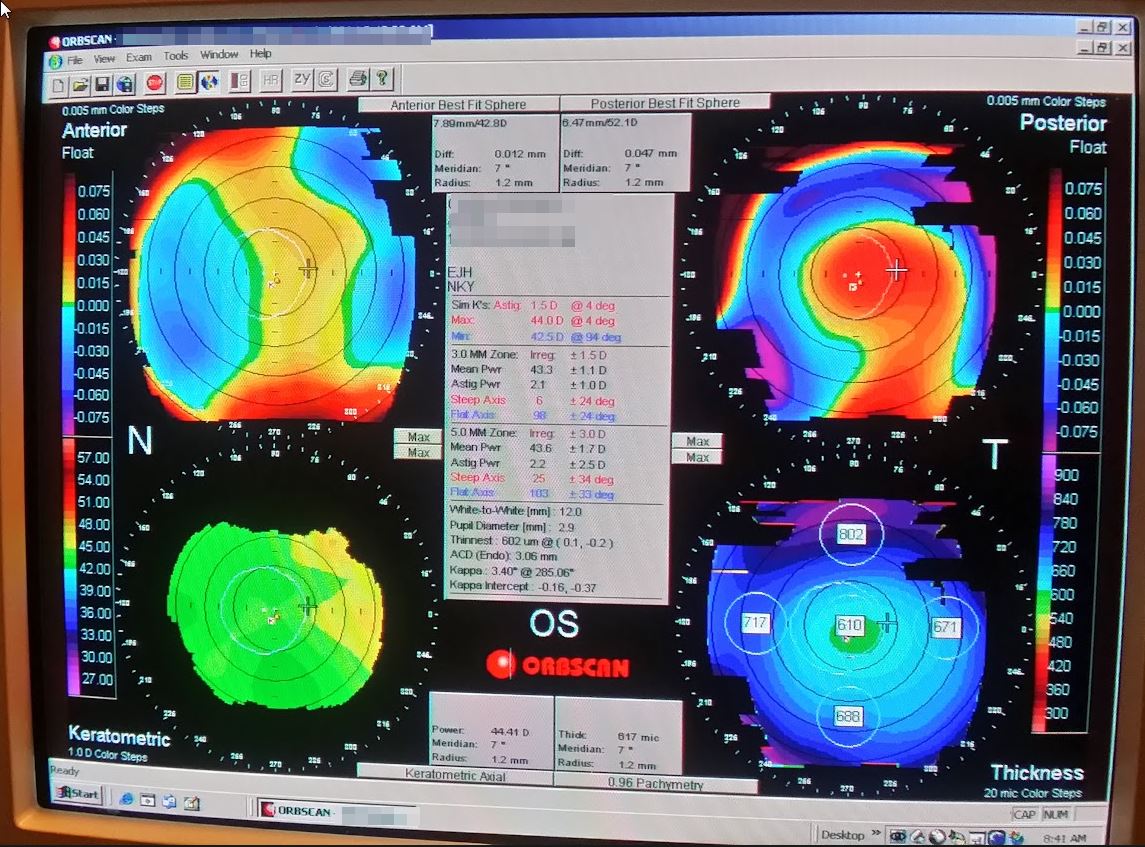This screenshot has height=847, width=1145.
Task: Open the View menu
Action: (104, 58)
